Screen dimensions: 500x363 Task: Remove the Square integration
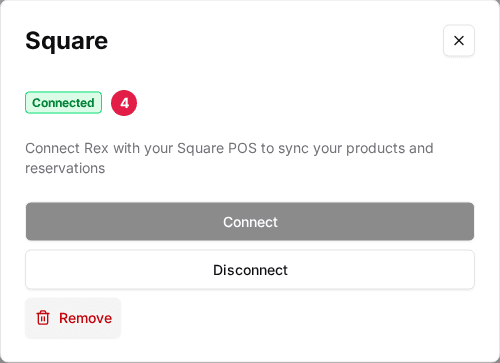coord(73,318)
